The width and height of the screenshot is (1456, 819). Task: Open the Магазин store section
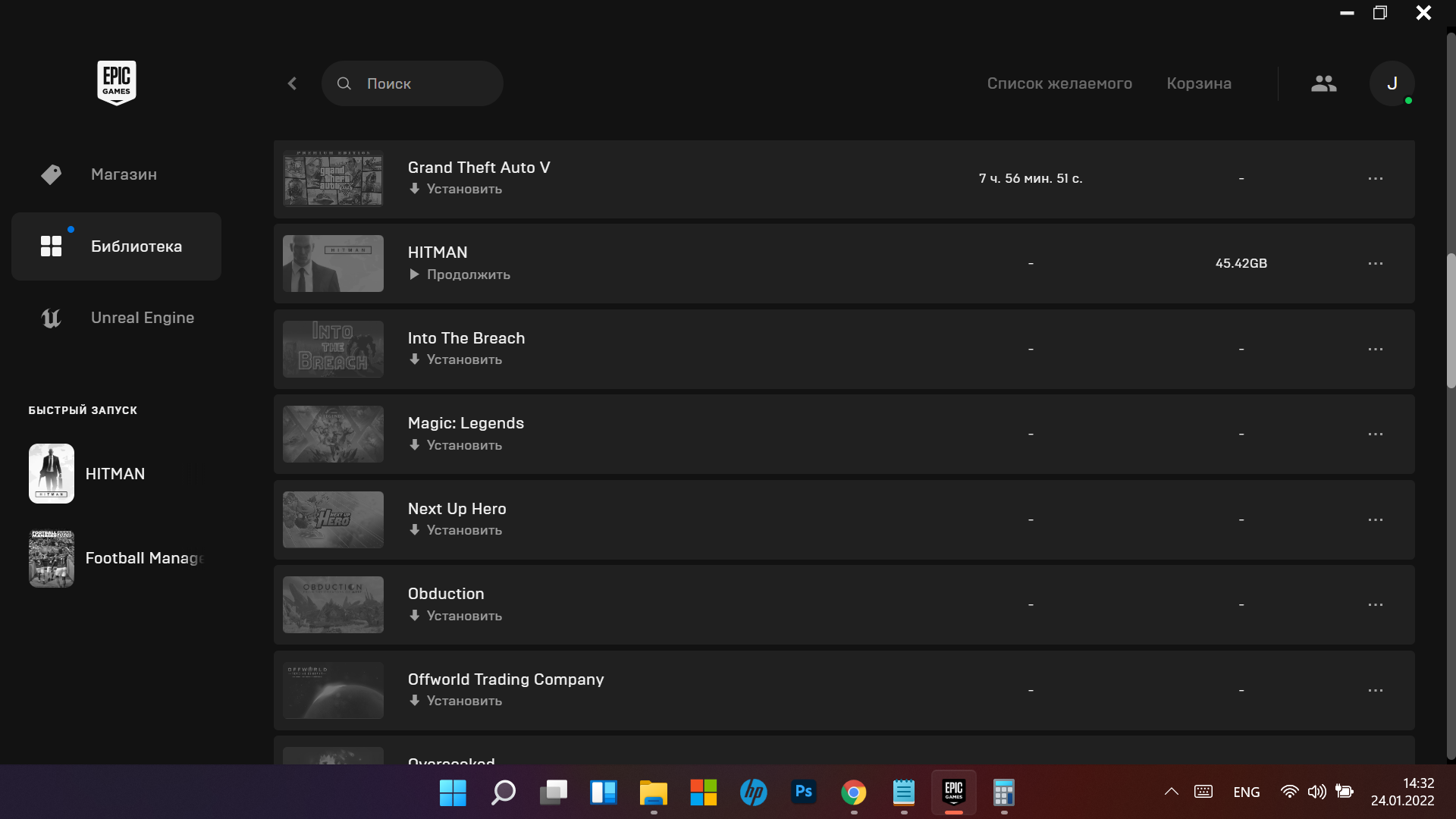pos(123,174)
